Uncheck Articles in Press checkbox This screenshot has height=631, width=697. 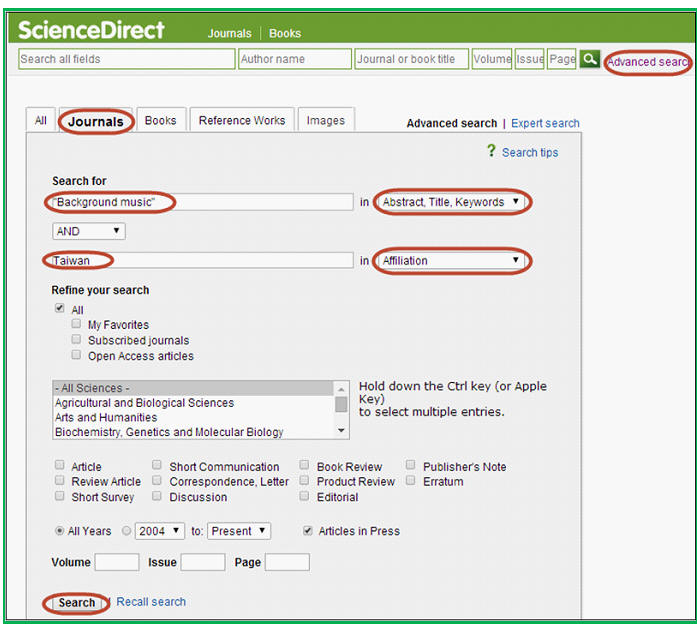308,531
